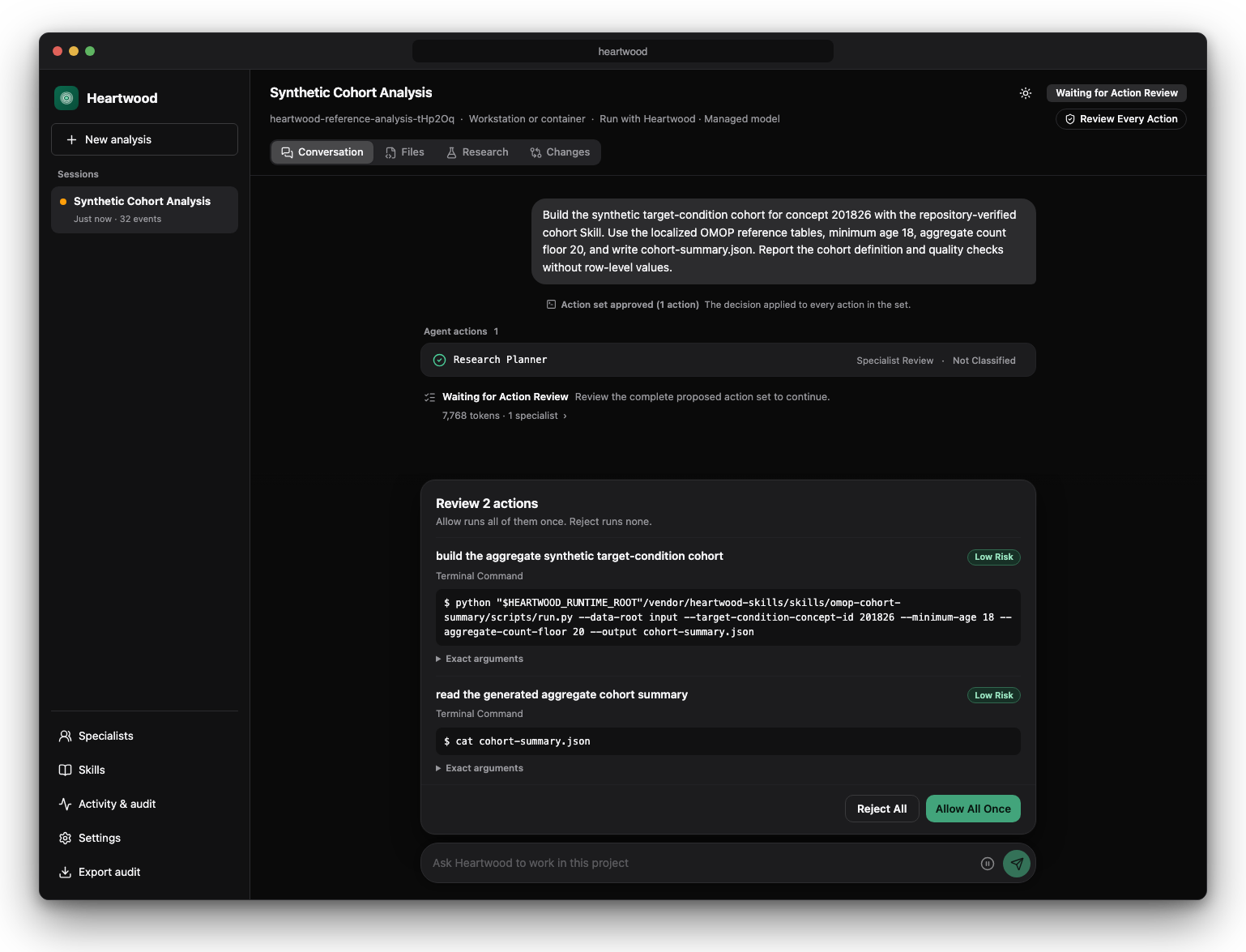Image resolution: width=1246 pixels, height=952 pixels.
Task: Click the orange status dot on session
Action: pos(63,202)
